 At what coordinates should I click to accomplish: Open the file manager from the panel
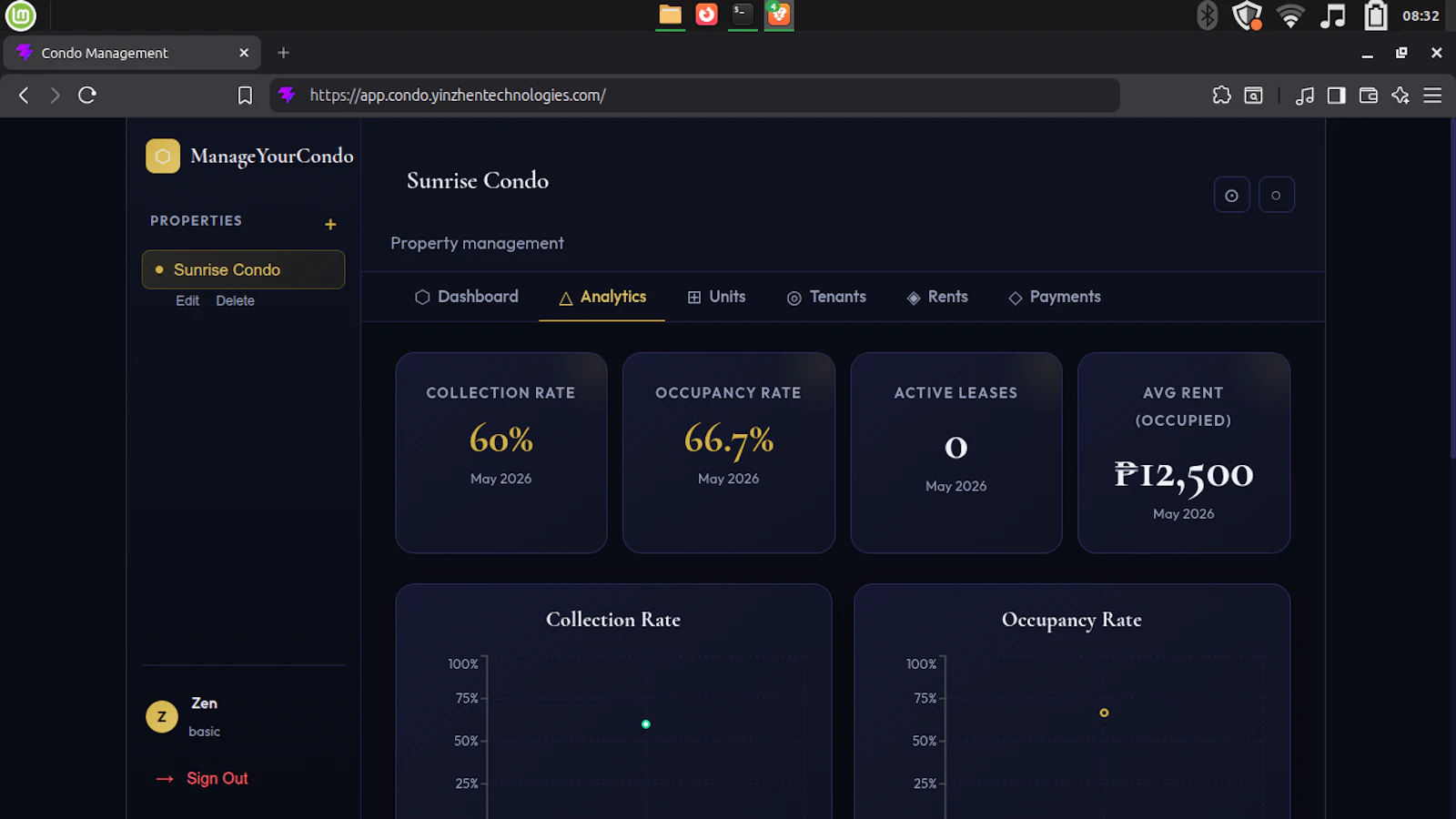671,15
